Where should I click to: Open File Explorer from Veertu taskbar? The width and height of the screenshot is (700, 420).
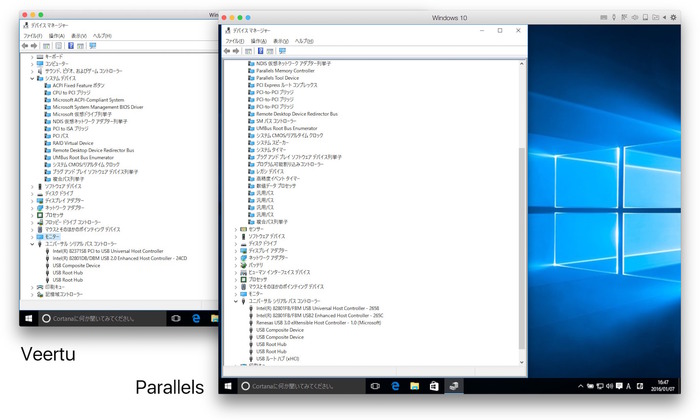(215, 318)
